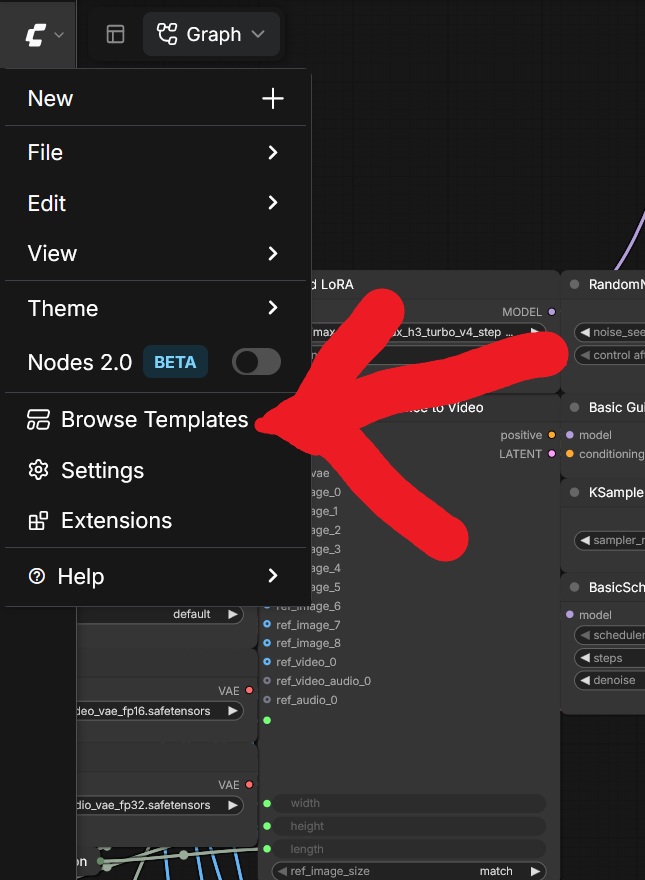
Task: Toggle the Nodes 2.0 beta switch
Action: (x=257, y=362)
